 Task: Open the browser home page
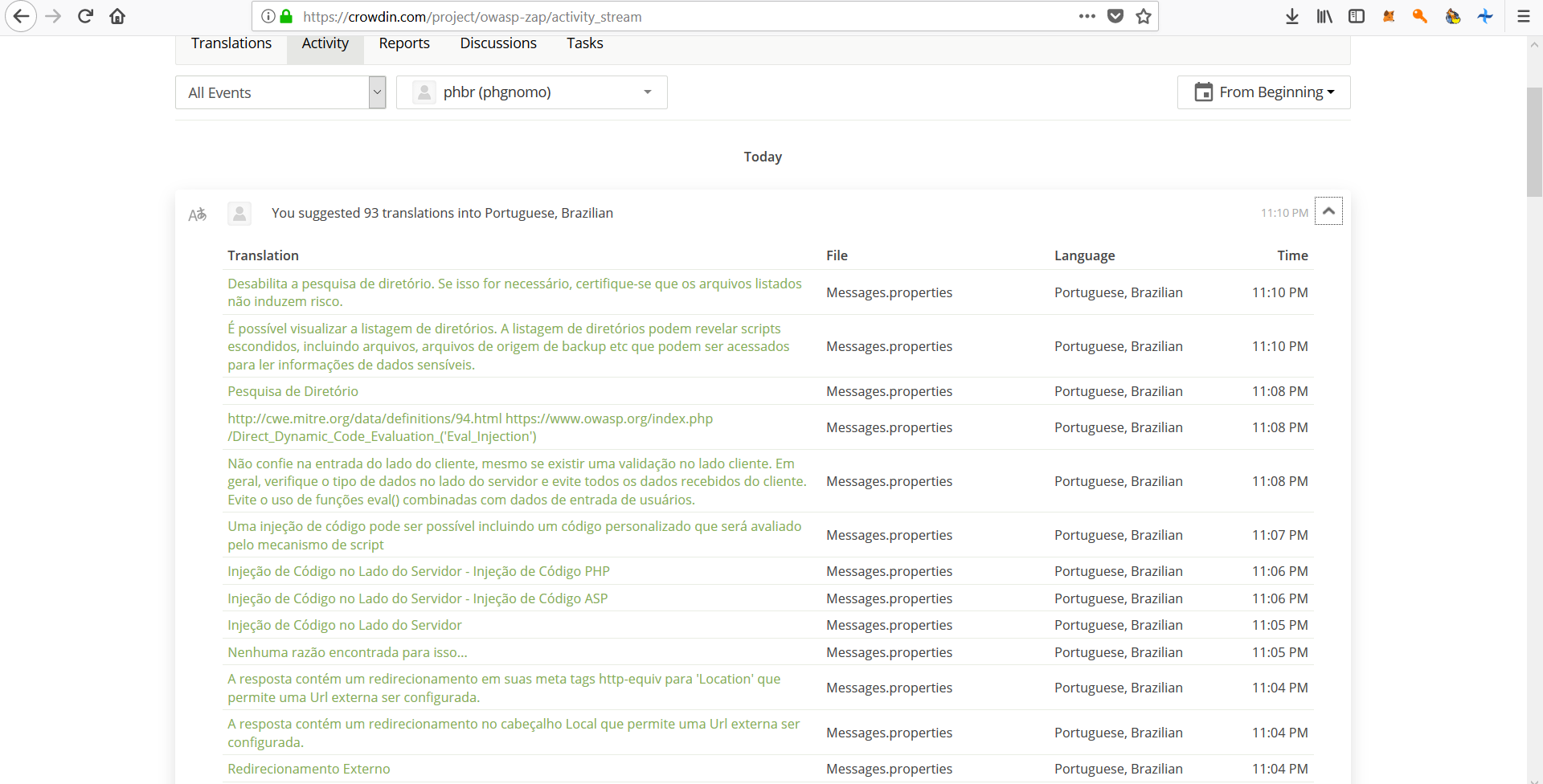(117, 16)
